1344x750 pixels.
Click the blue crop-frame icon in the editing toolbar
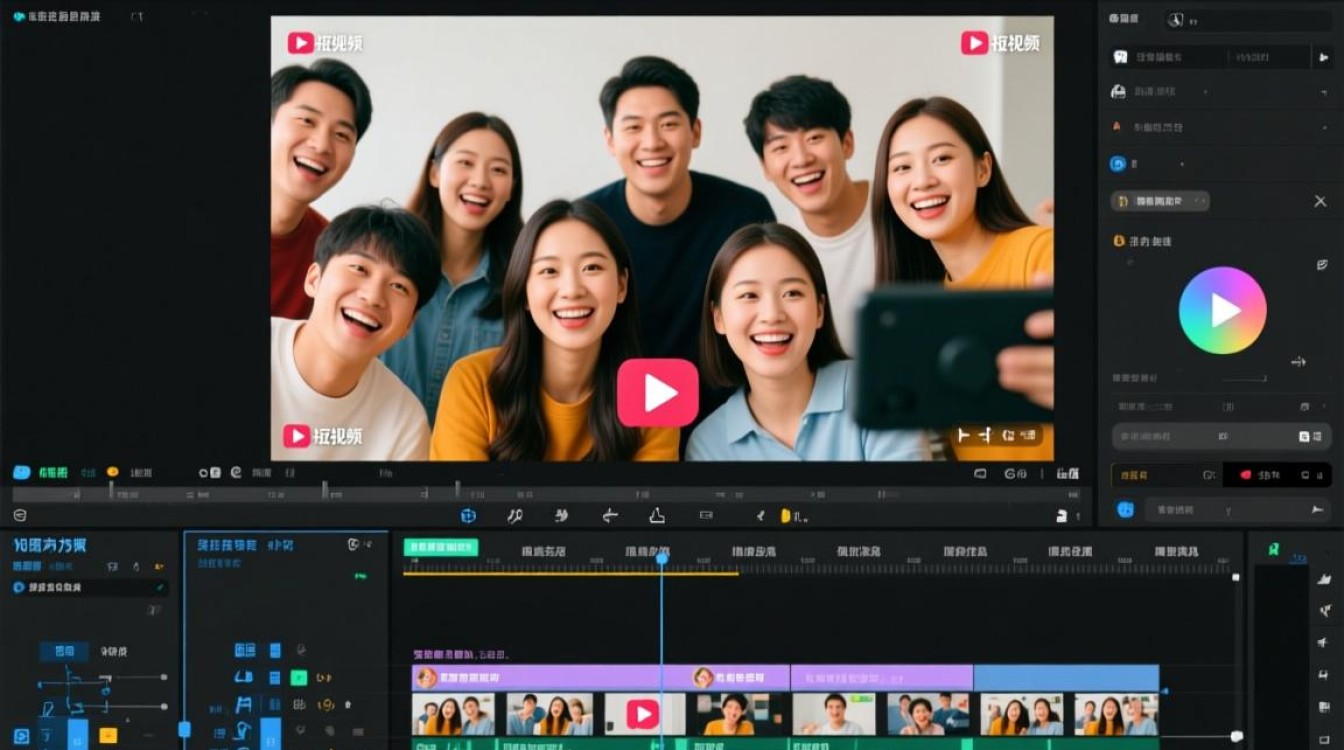pyautogui.click(x=467, y=516)
